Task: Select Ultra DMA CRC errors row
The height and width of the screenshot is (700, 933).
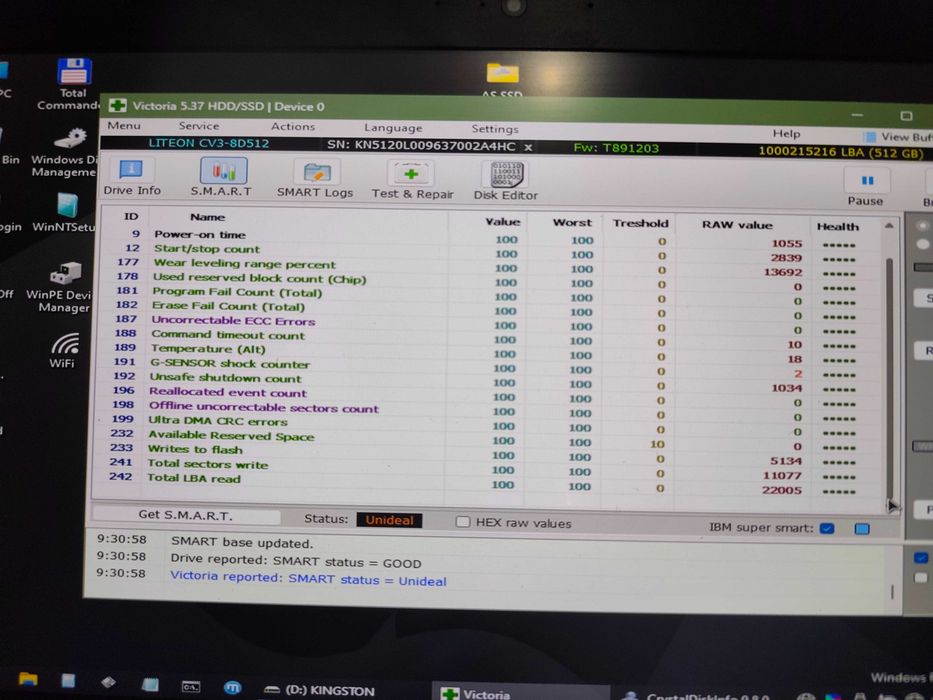Action: [x=489, y=425]
